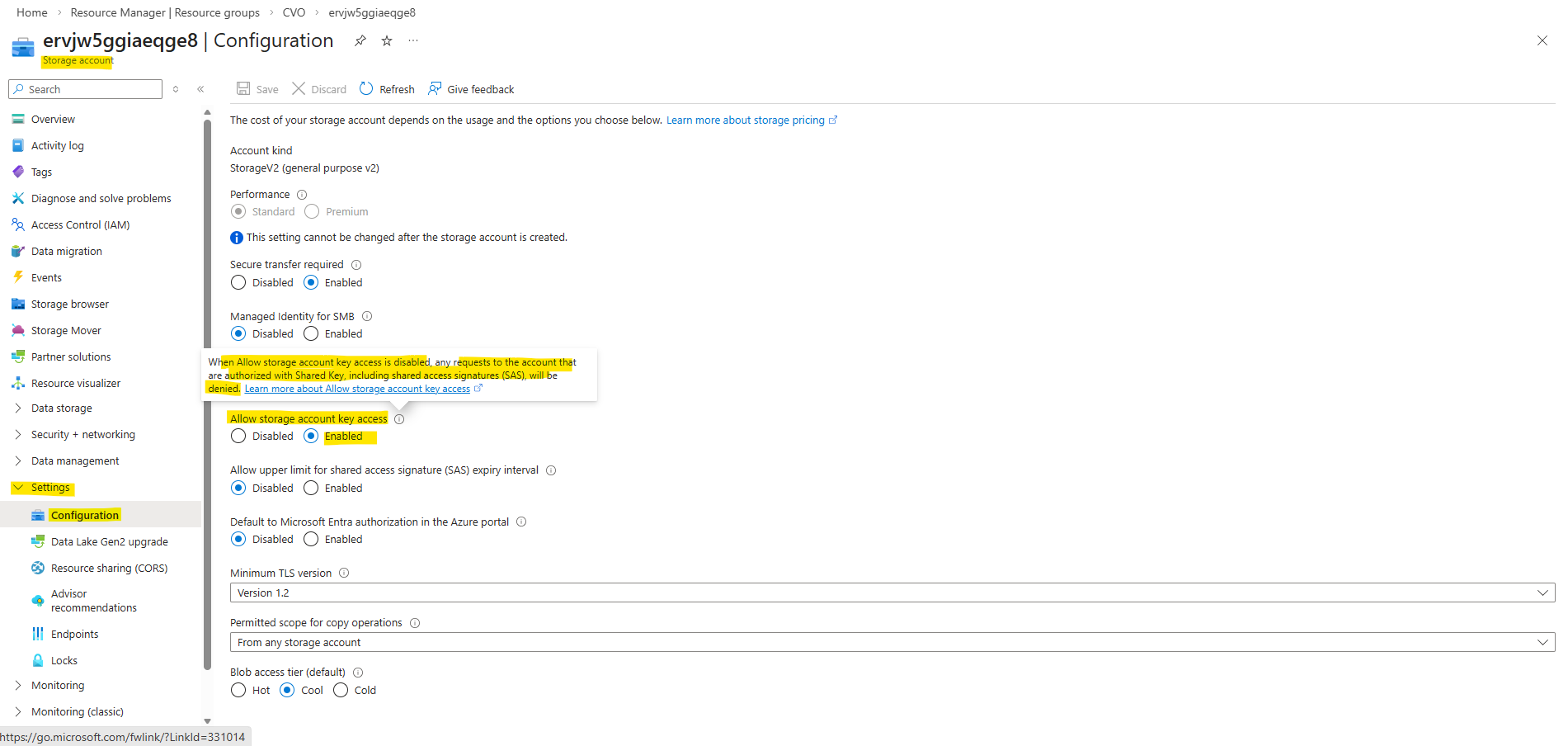Click the Advisor recommendations icon

click(x=38, y=601)
